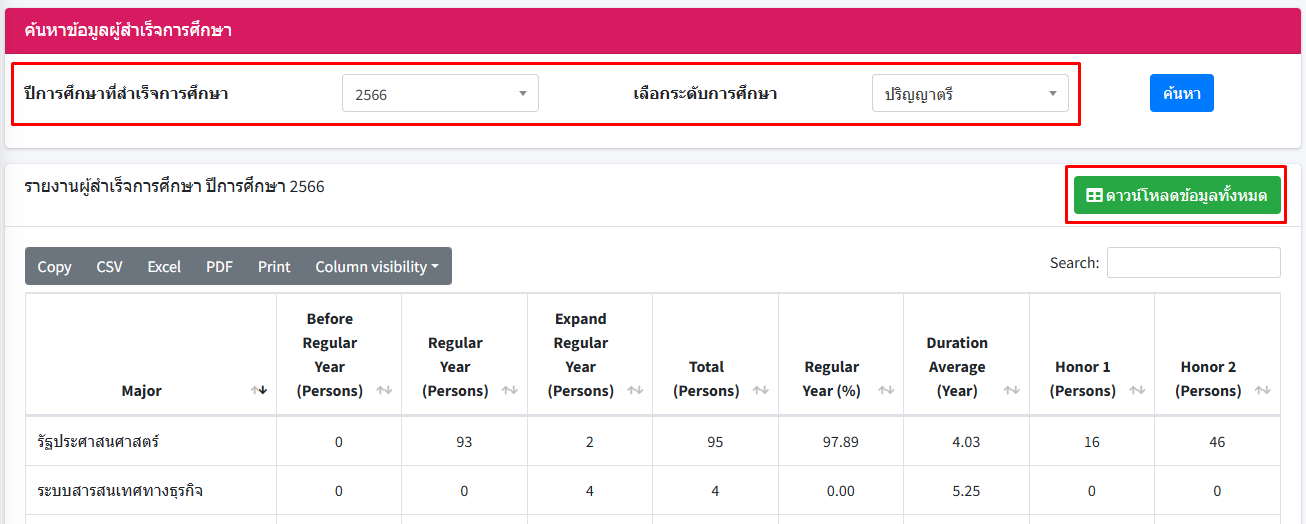1306x524 pixels.
Task: Expand the Column visibility menu
Action: (377, 267)
